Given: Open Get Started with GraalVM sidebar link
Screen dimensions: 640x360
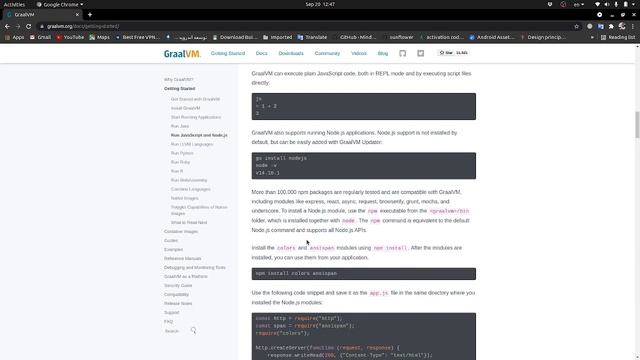Looking at the screenshot, I should pos(196,99).
